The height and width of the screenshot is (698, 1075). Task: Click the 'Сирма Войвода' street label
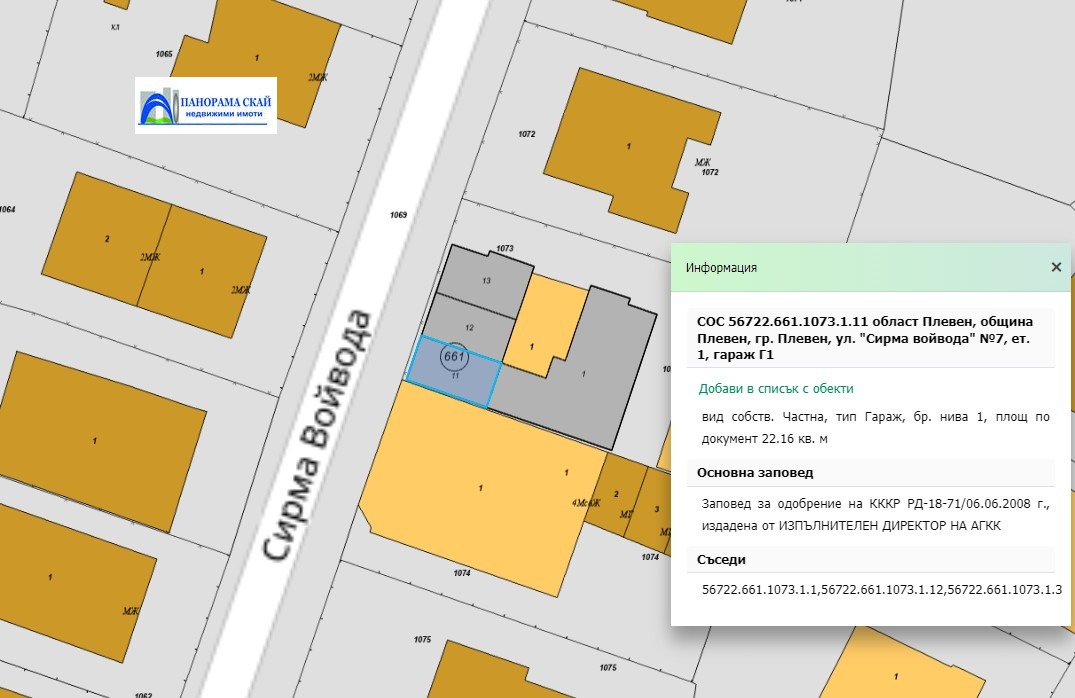318,435
